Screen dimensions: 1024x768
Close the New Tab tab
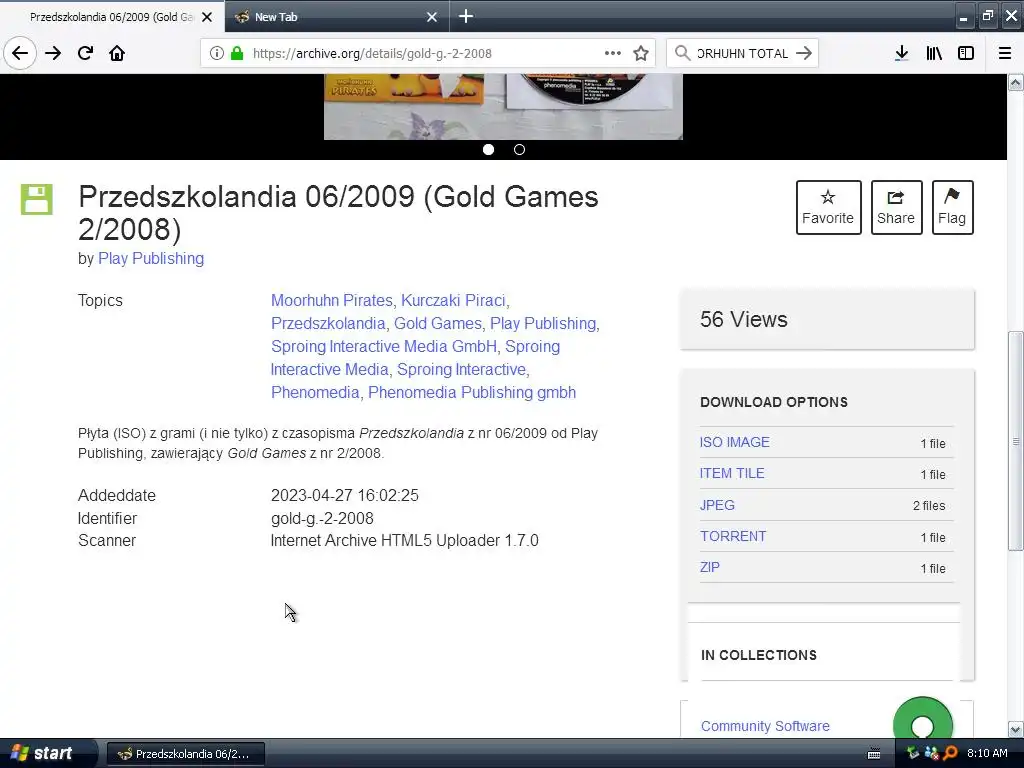432,17
